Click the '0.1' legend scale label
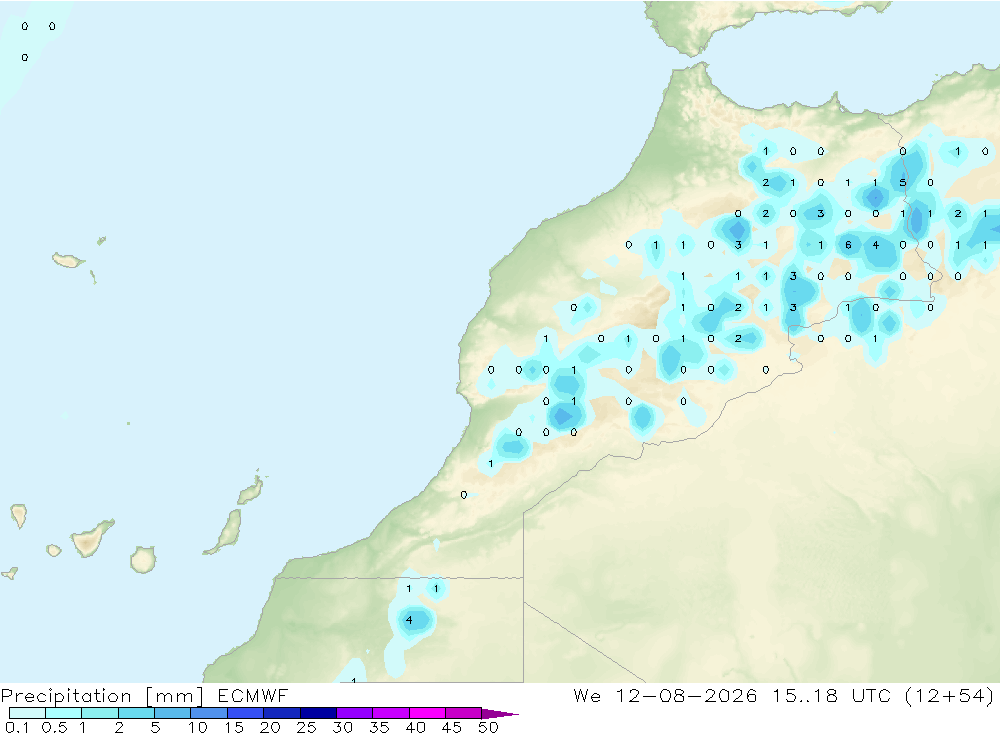Screen dimensions: 1000x733 pos(17,727)
